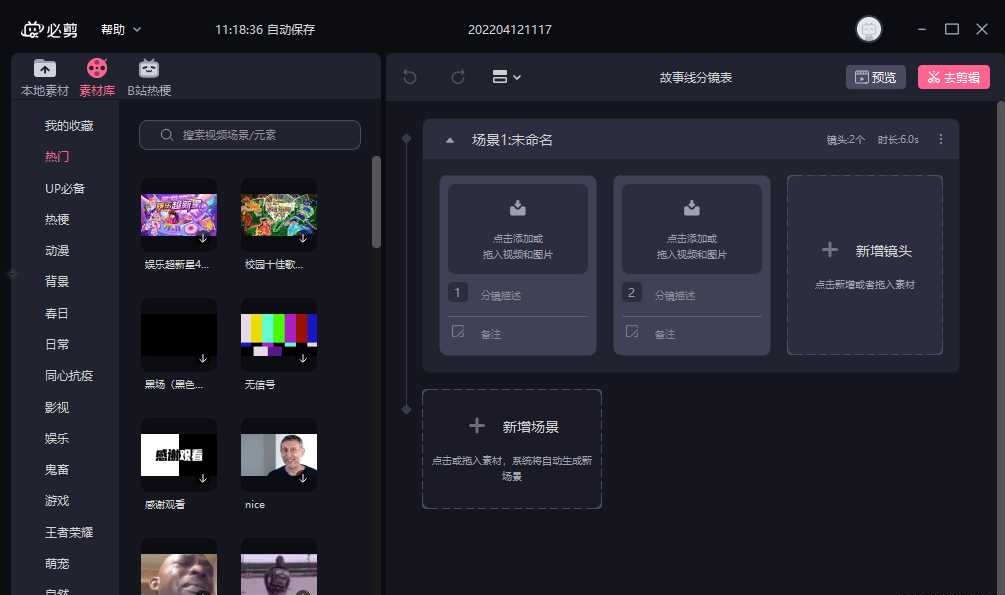
Task: Click the 场景1:未命名 scene title
Action: click(512, 140)
